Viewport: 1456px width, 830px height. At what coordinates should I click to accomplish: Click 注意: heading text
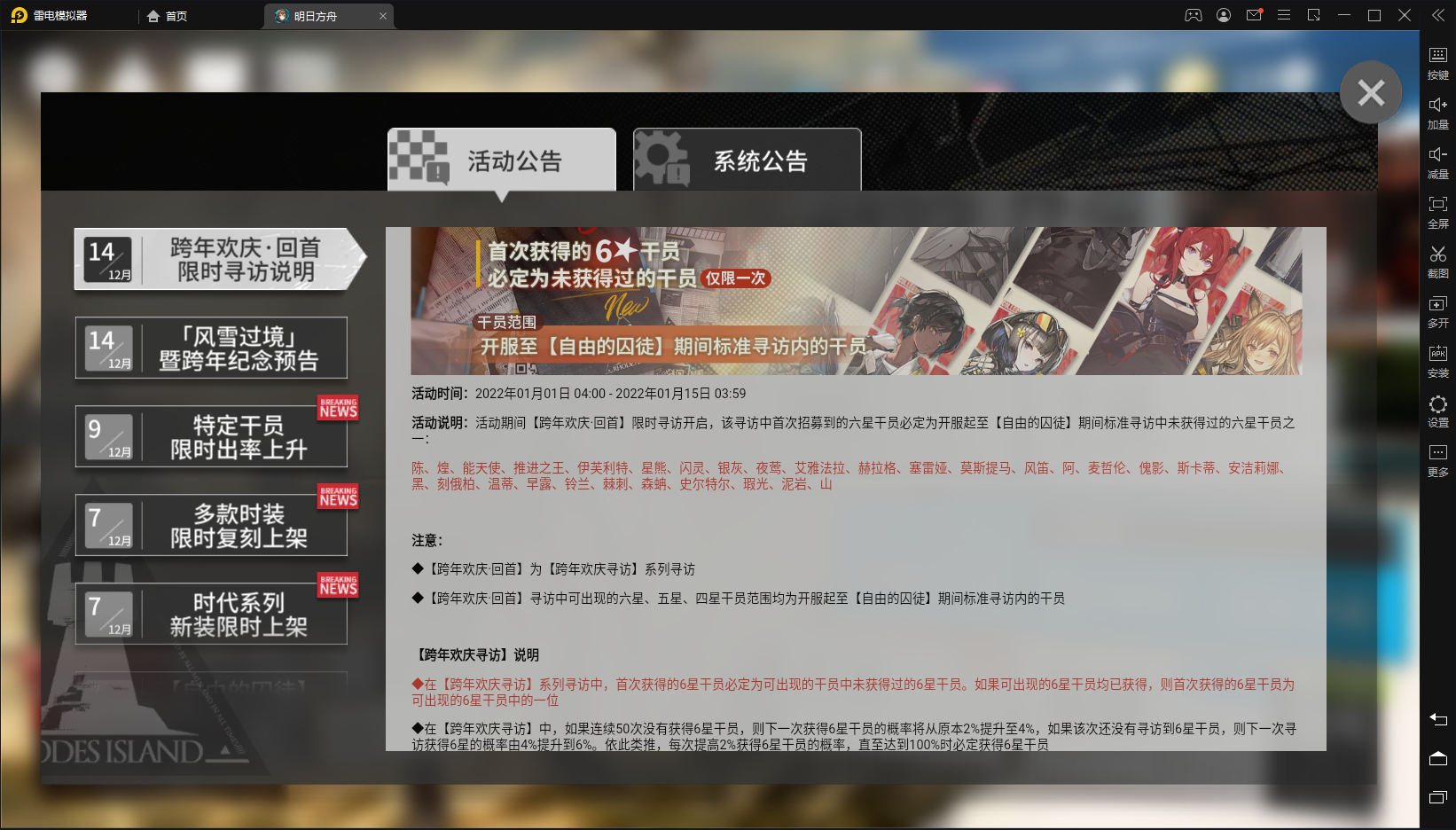click(x=427, y=540)
